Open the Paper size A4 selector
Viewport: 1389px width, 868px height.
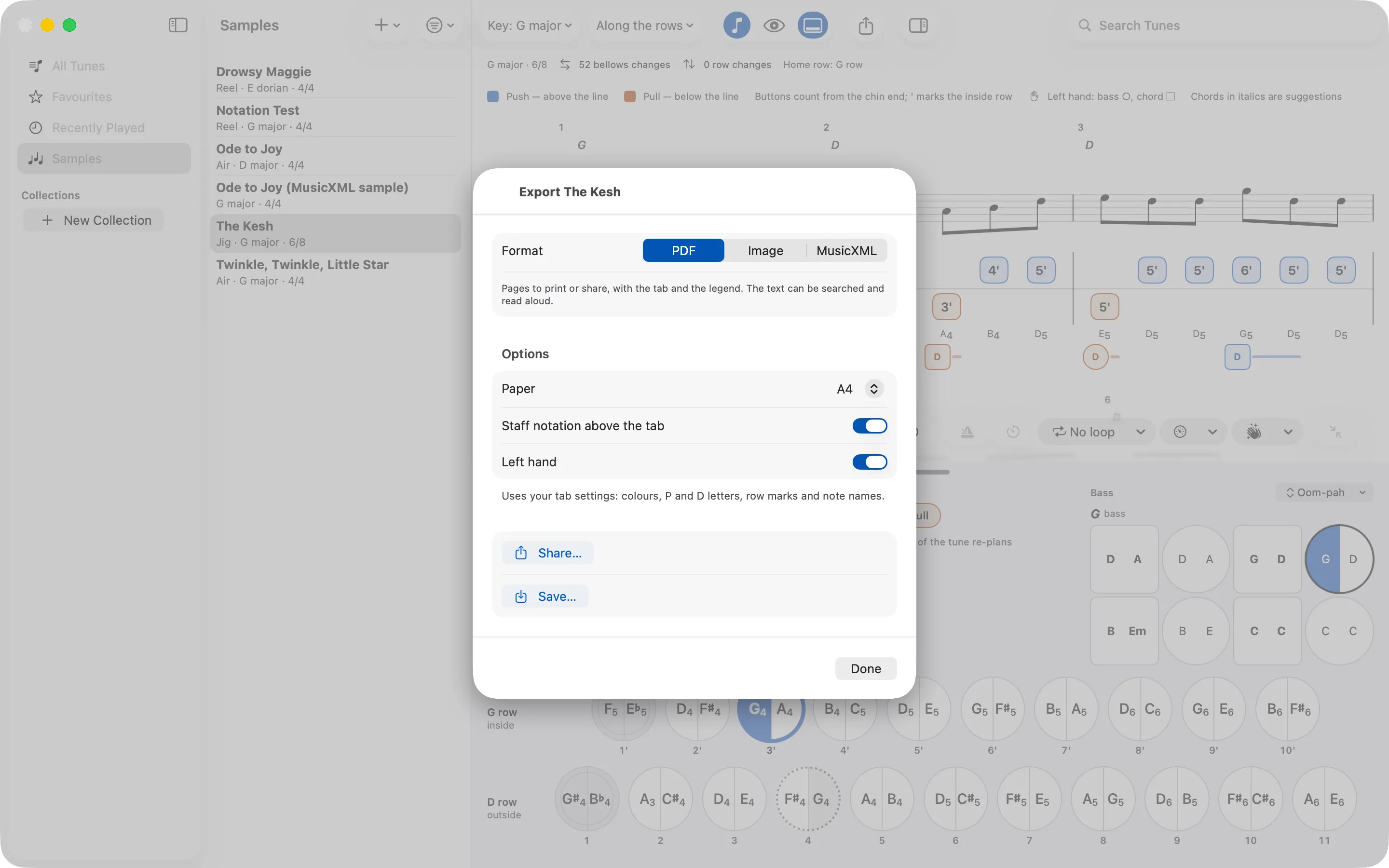[859, 389]
